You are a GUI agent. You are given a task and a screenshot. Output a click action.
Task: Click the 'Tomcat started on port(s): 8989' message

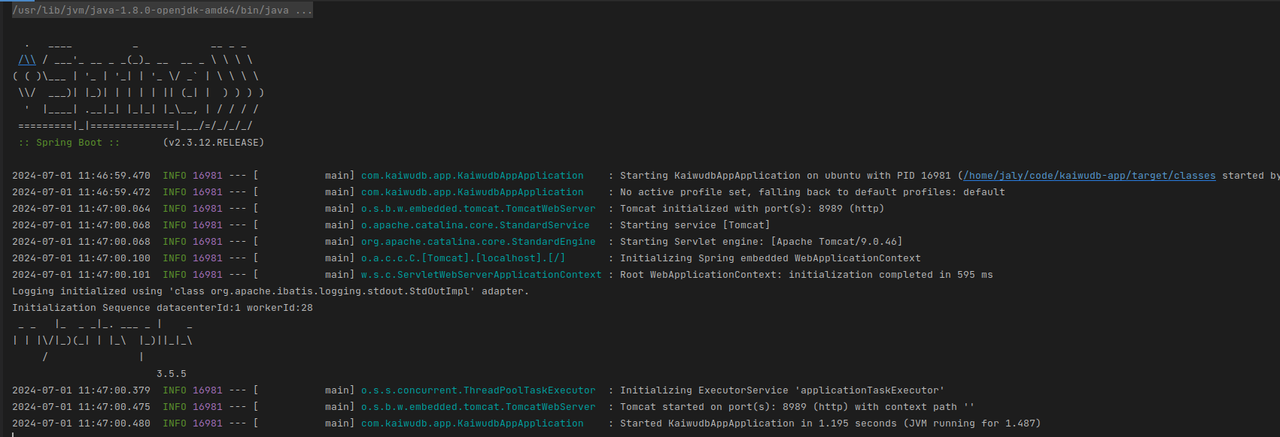(797, 407)
